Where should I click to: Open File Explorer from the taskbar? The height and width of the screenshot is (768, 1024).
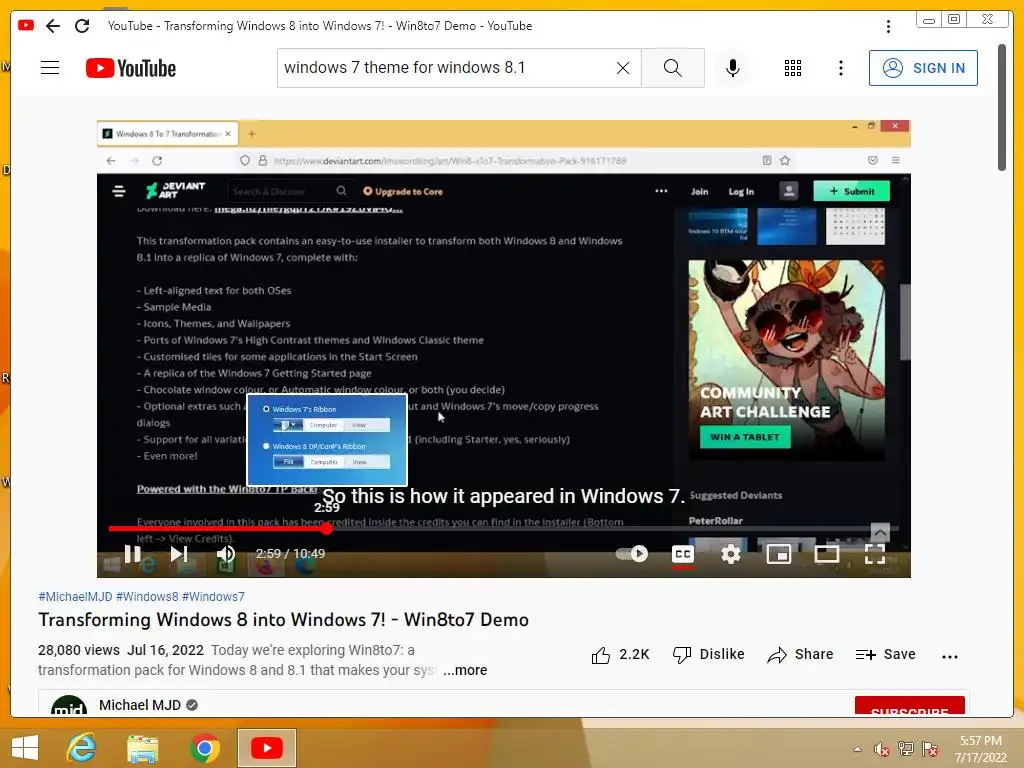click(x=142, y=748)
